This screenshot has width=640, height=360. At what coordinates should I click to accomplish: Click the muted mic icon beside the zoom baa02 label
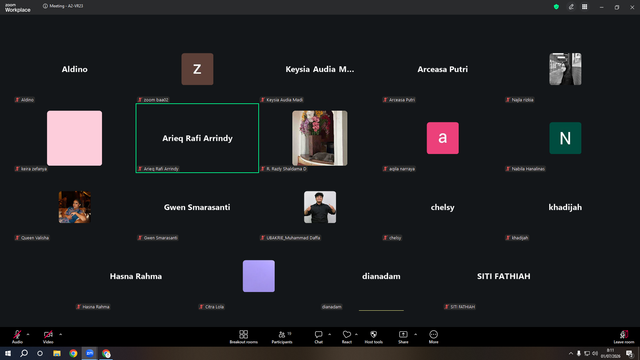tap(140, 100)
